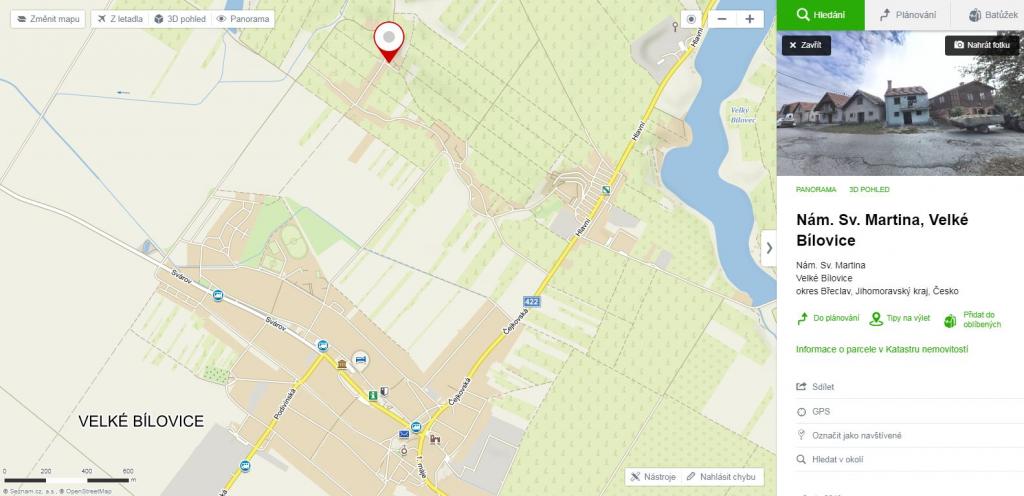Switch to Z letadla aerial view

[x=120, y=19]
